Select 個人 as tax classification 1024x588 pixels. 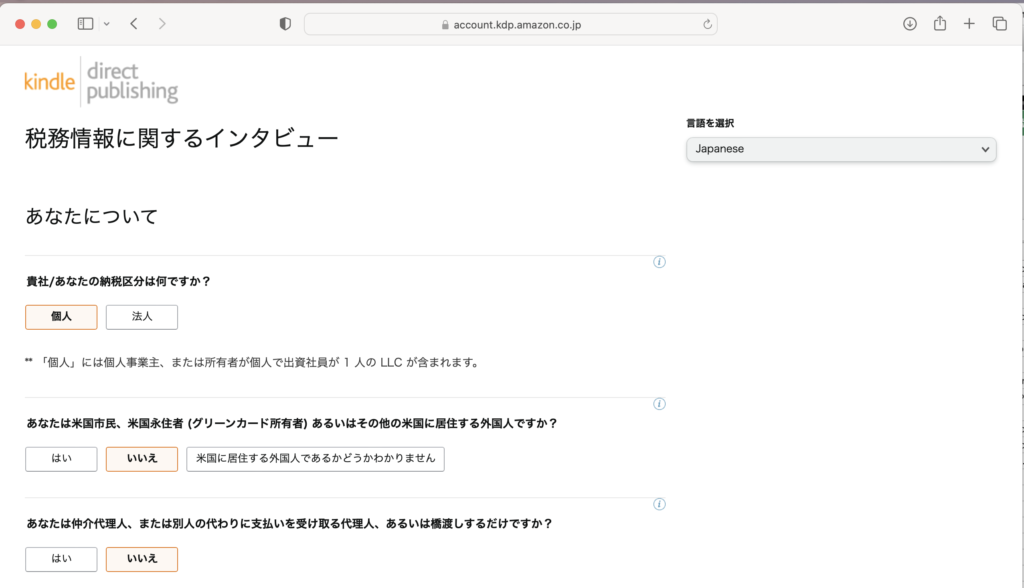click(61, 317)
